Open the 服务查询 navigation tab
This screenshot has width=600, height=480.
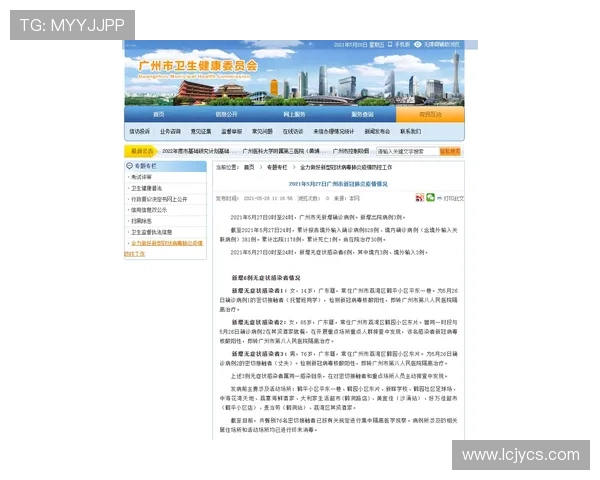coord(362,114)
